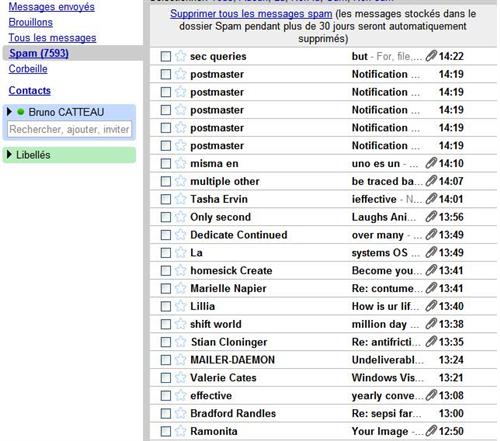Screen dimensions: 500x441
Task: Open message from Bradford Randles
Action: (x=323, y=413)
